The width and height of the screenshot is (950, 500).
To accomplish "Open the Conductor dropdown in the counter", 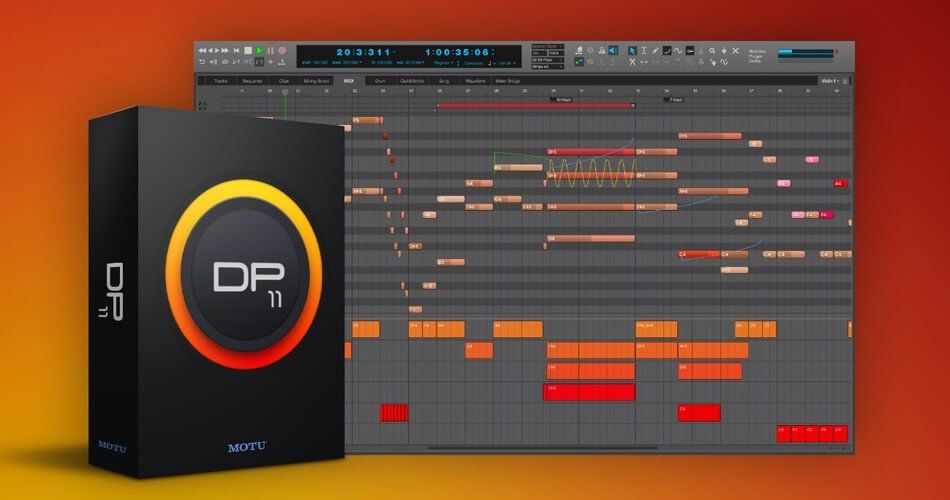I will (x=474, y=62).
